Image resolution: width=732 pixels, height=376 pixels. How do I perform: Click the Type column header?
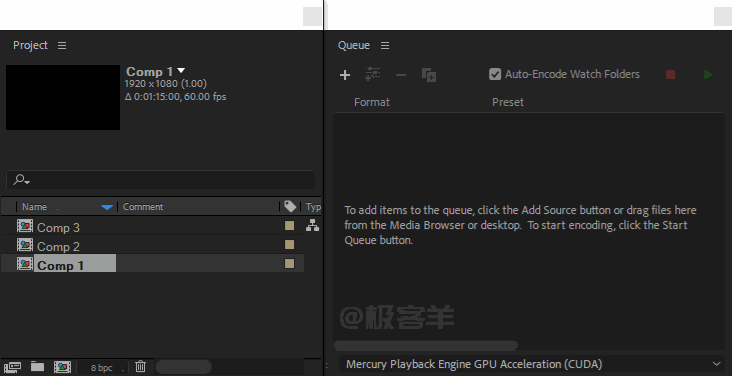313,207
